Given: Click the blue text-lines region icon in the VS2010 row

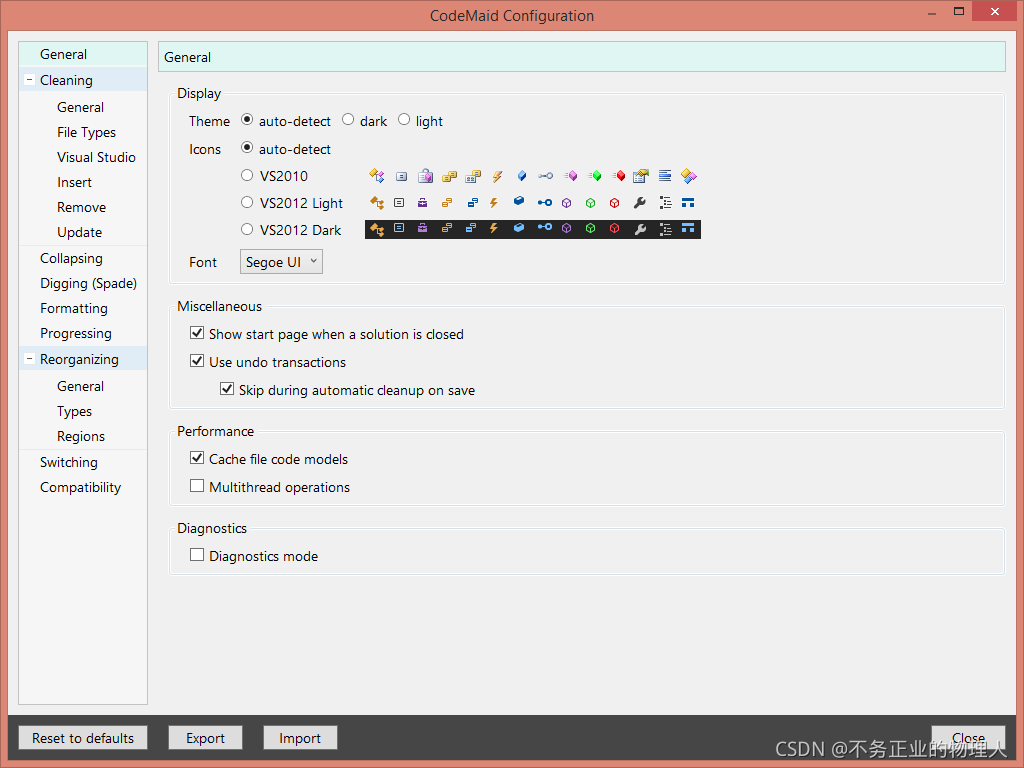Looking at the screenshot, I should 665,175.
